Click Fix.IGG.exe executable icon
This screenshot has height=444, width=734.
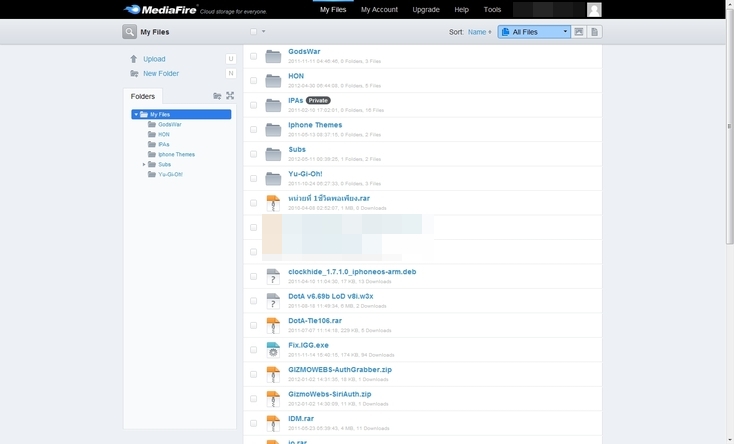[x=273, y=350]
